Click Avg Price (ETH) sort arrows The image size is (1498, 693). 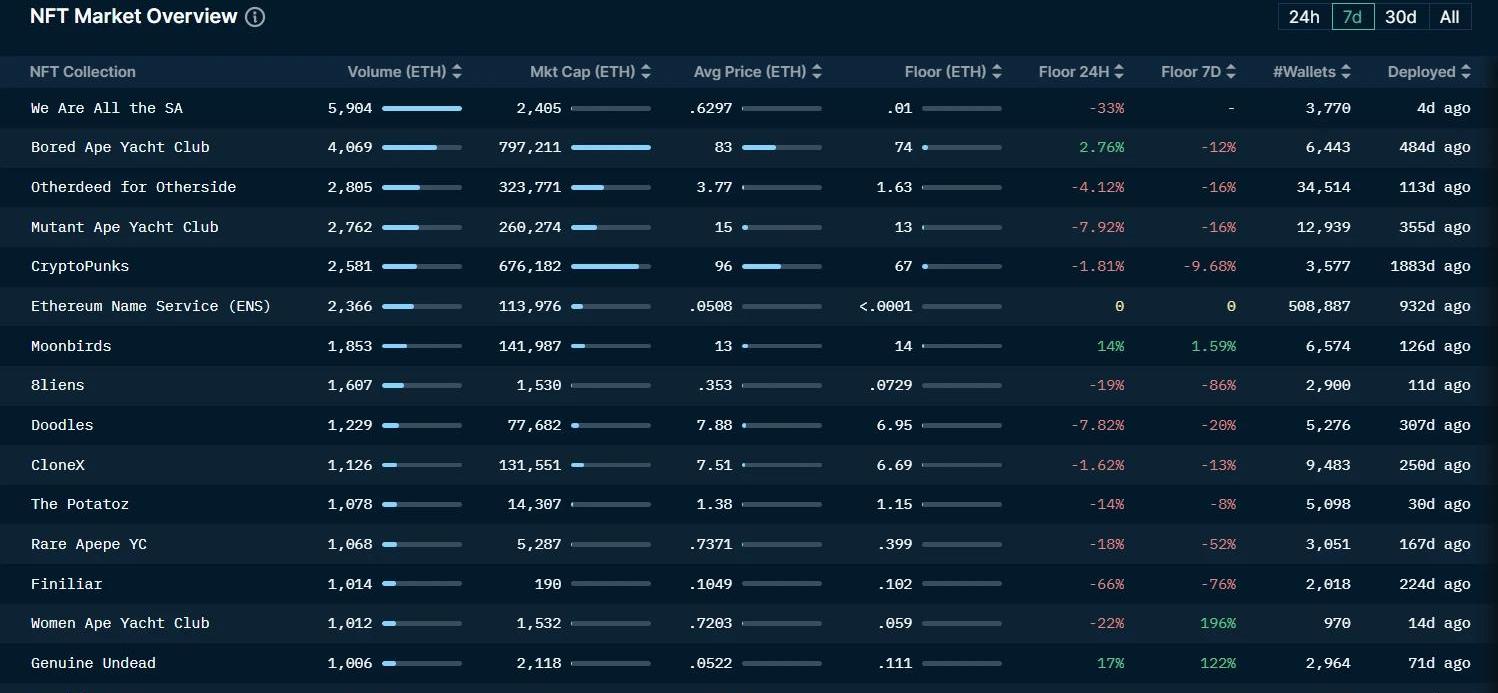[817, 72]
